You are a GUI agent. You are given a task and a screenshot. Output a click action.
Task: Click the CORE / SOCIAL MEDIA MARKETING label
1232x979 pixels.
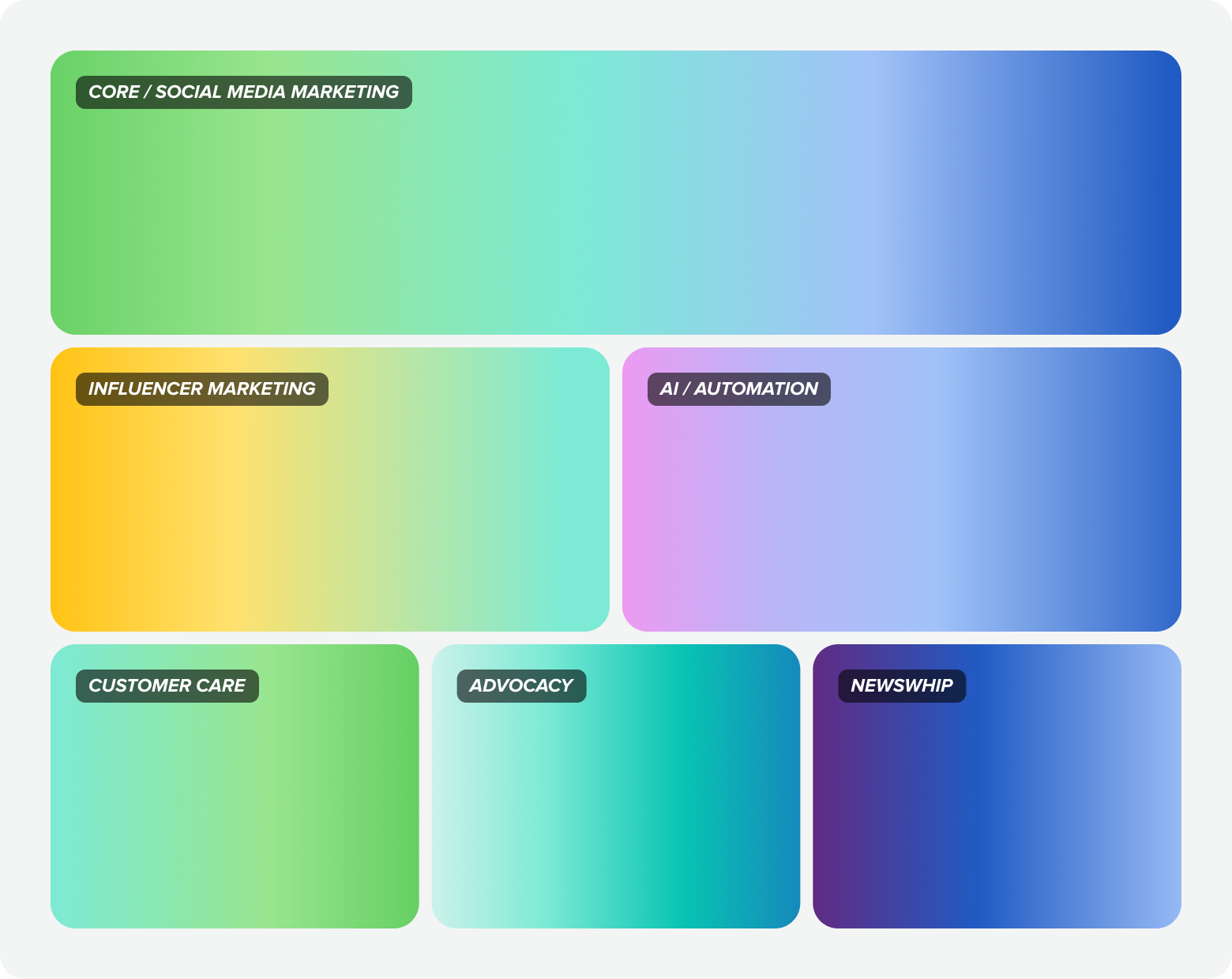(242, 92)
